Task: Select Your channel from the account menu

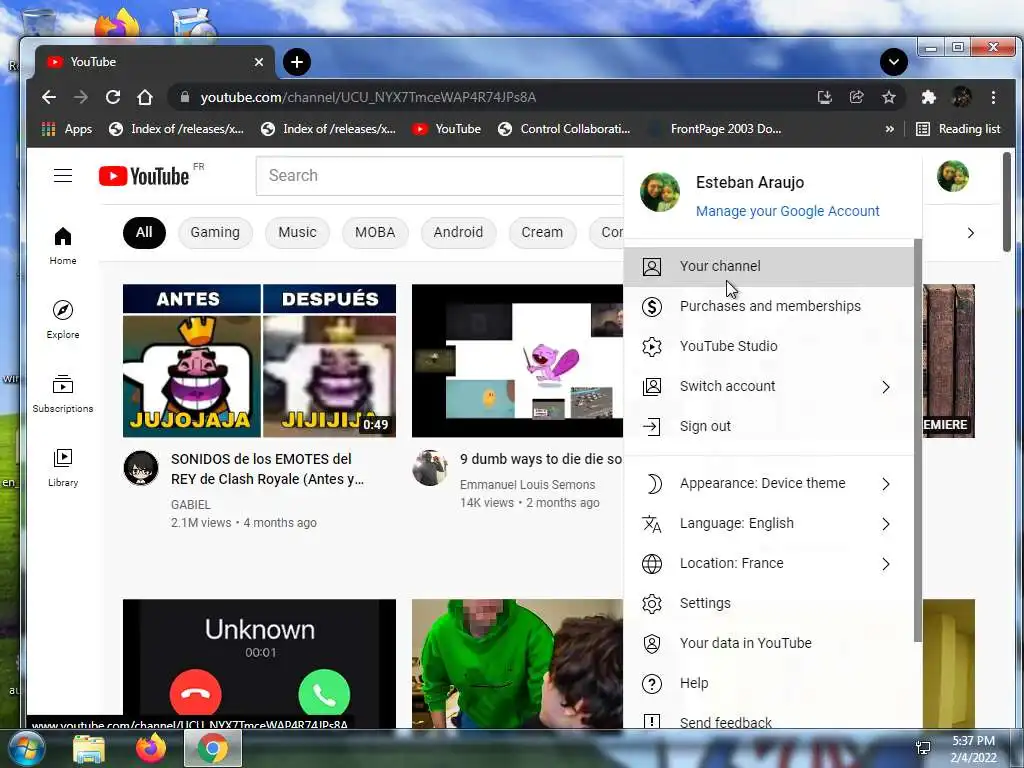Action: click(768, 266)
